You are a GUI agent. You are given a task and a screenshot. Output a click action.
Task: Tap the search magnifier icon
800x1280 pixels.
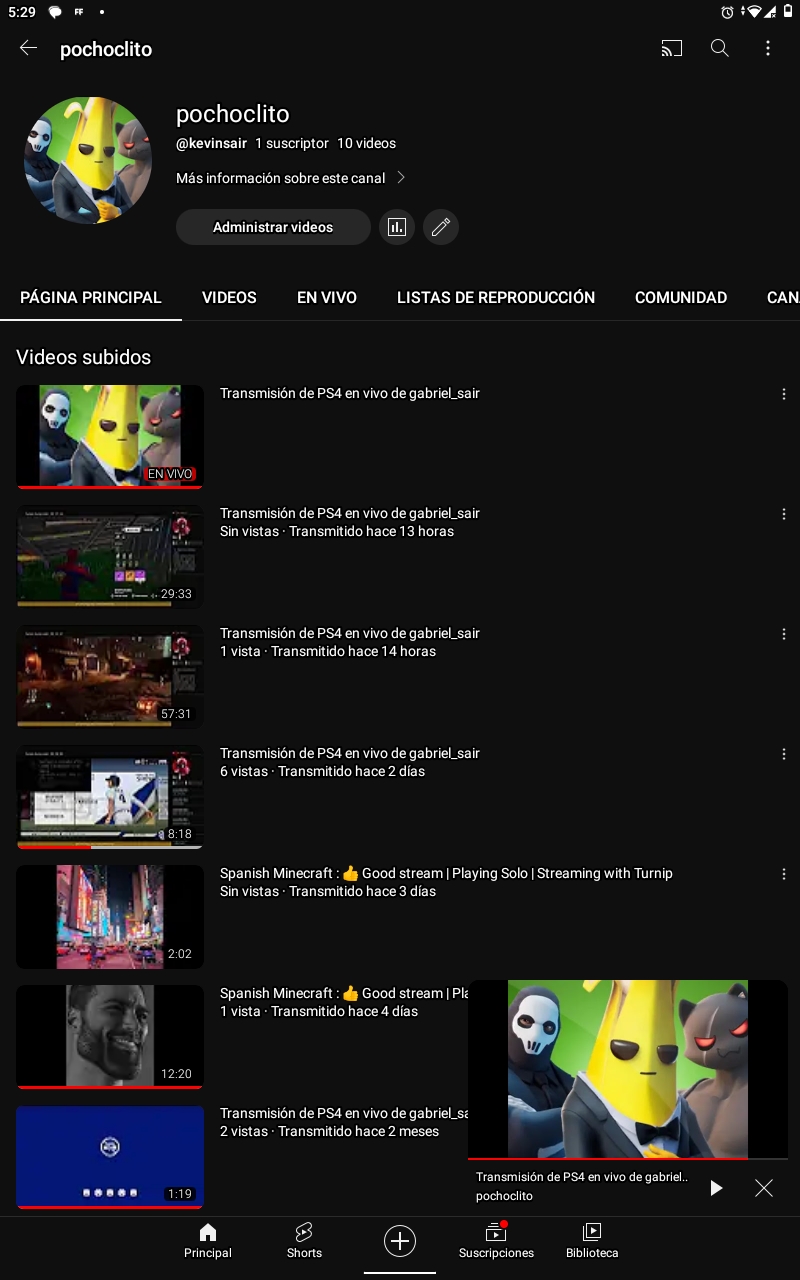[x=719, y=48]
